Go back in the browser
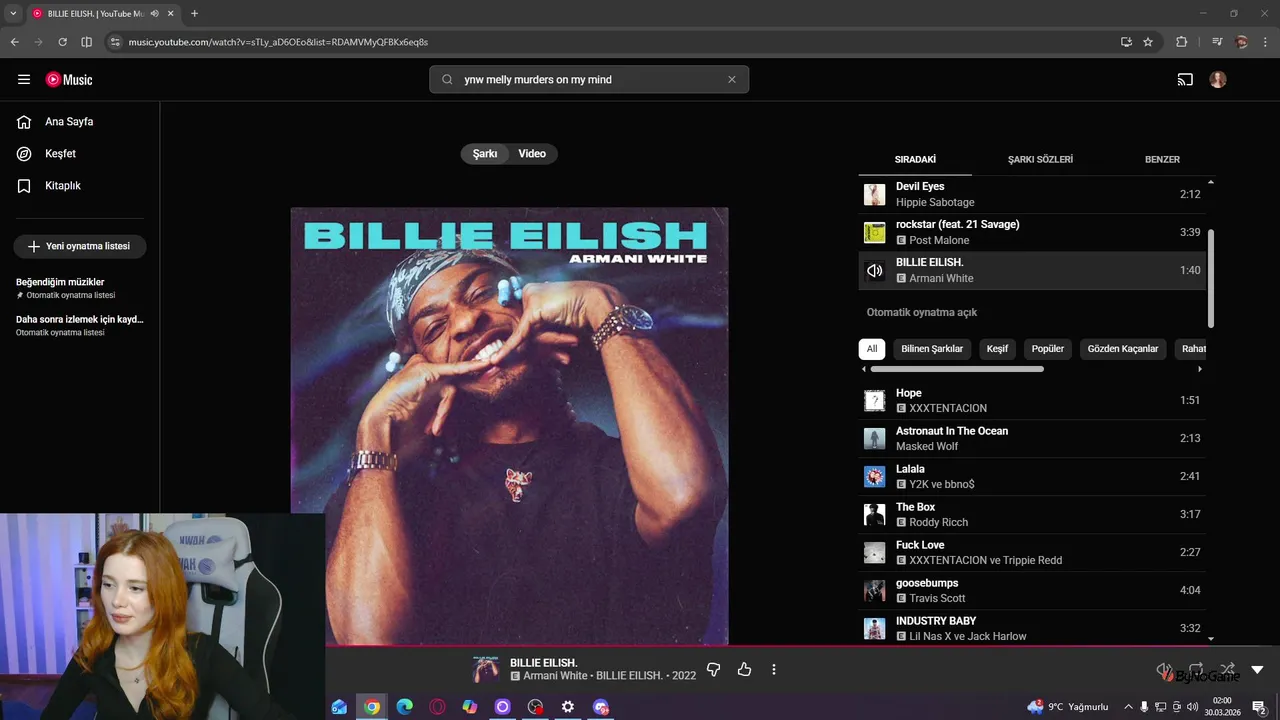Image resolution: width=1280 pixels, height=720 pixels. click(14, 42)
